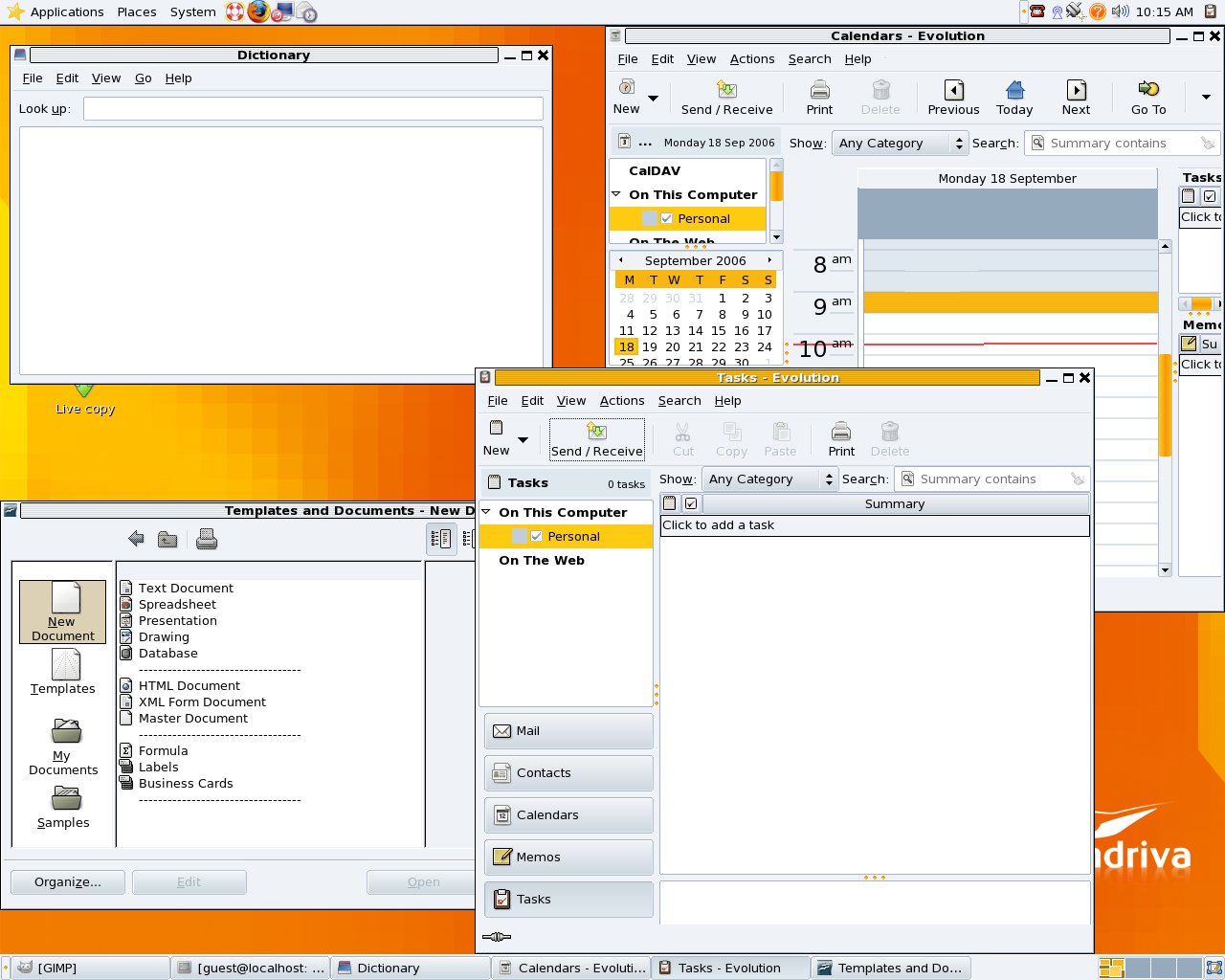Click the Look up field in Dictionary
The height and width of the screenshot is (980, 1225).
313,108
